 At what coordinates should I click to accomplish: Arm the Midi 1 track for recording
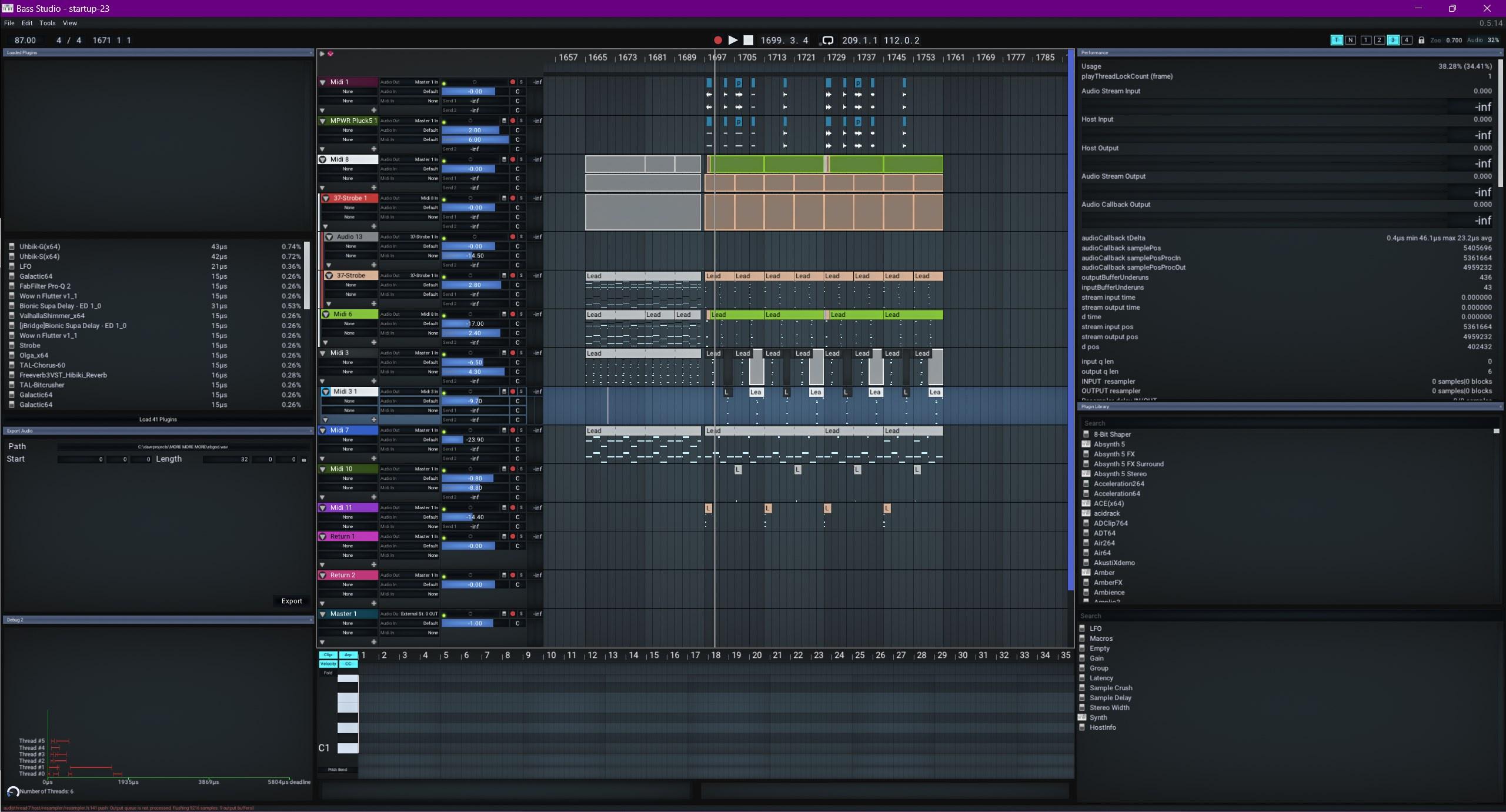513,82
